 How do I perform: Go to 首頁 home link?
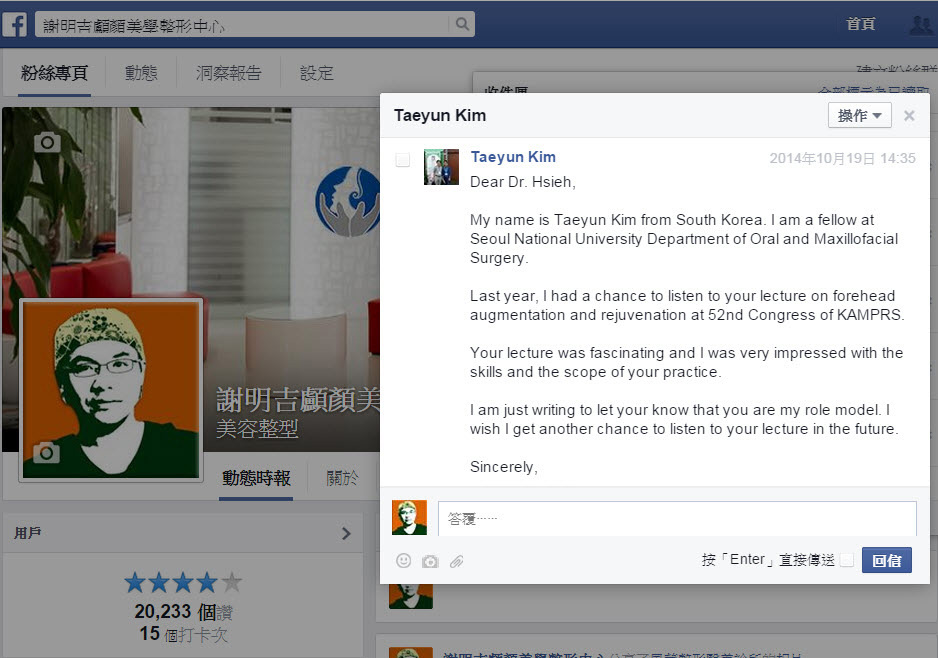coord(860,24)
